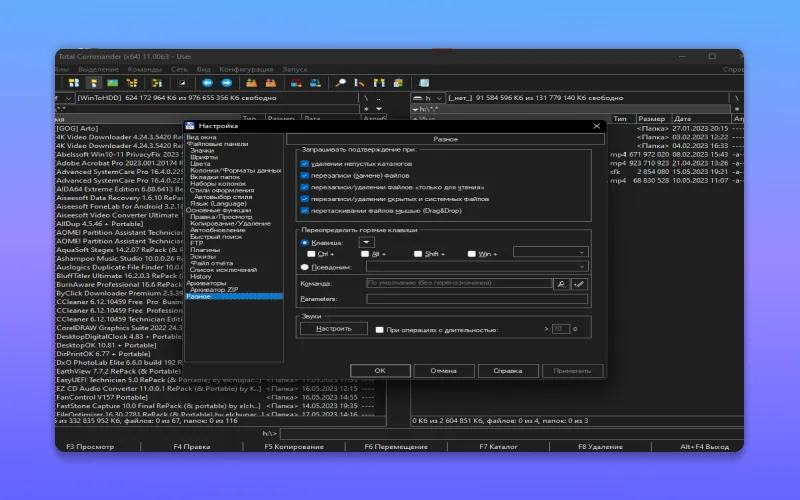The image size is (800, 500).
Task: Click the checkmark icon beside Команда field
Action: [x=578, y=284]
